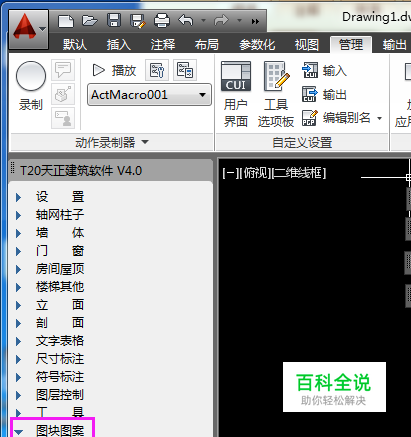The width and height of the screenshot is (411, 437).
Task: Click the 编辑别名 button
Action: click(336, 118)
